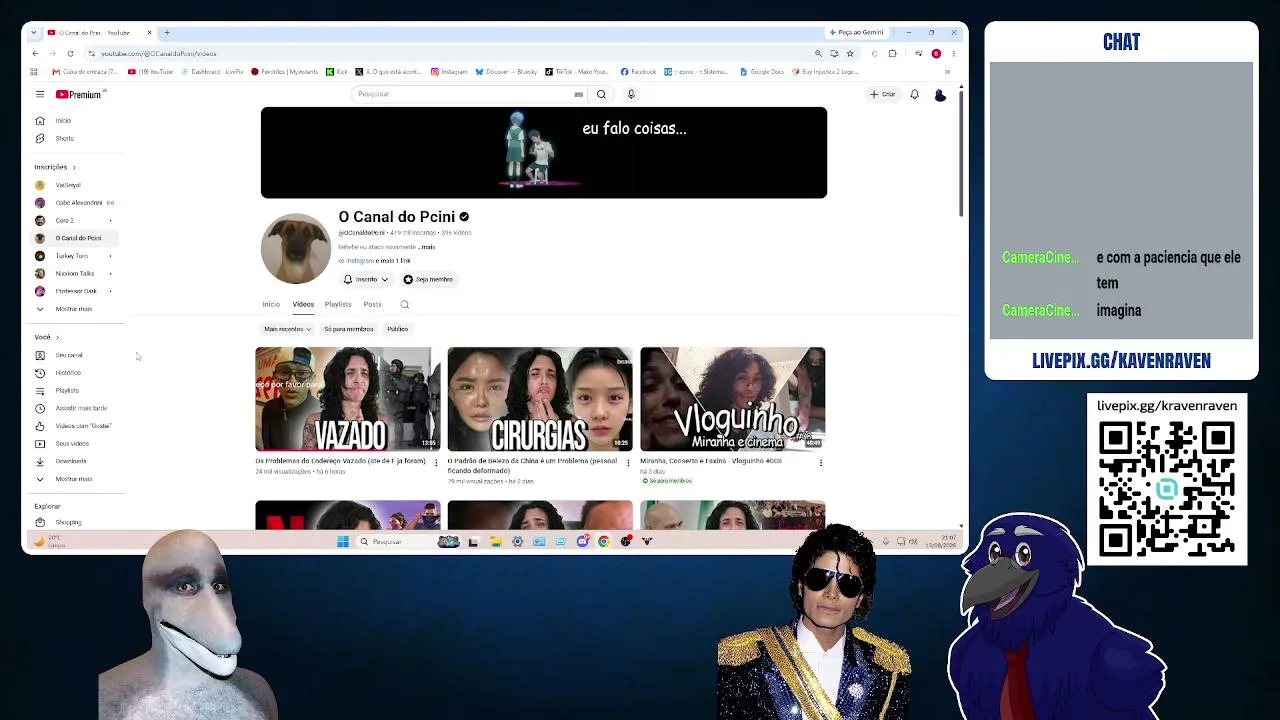
Task: Start voice search with the microphone icon
Action: point(631,94)
